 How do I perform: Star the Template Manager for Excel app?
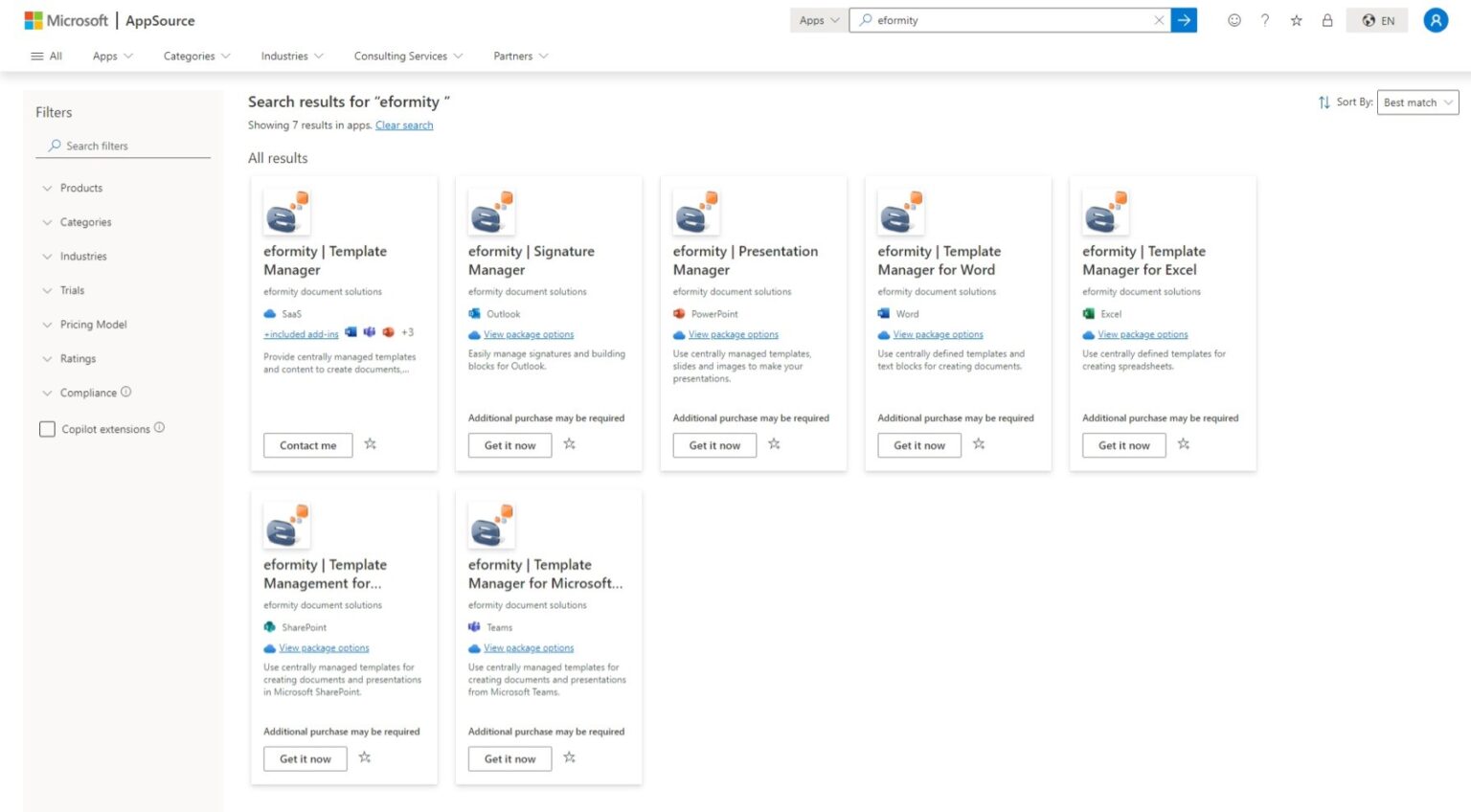[x=1184, y=444]
